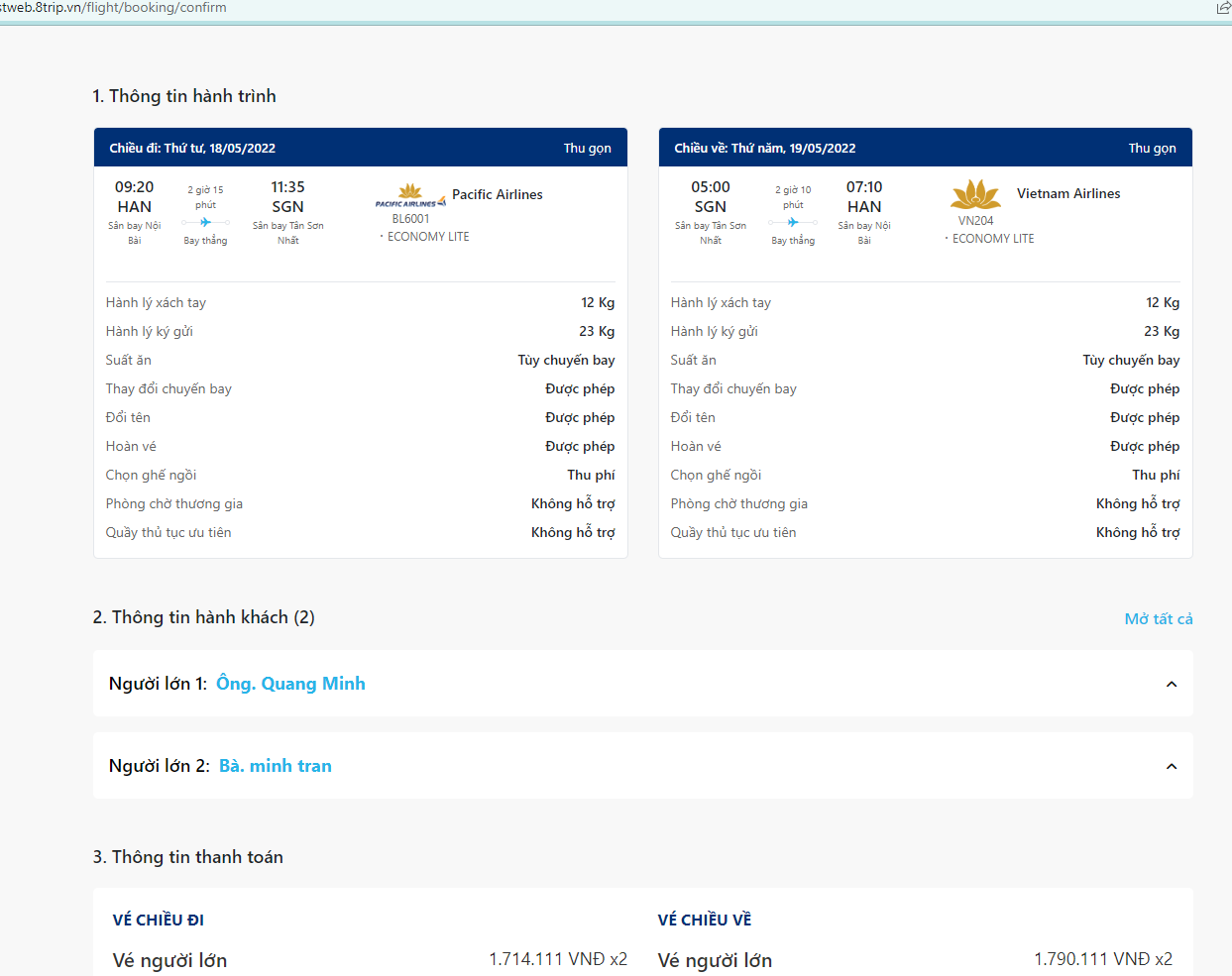1232x976 pixels.
Task: Click outbound flight number BL6001
Action: click(x=410, y=219)
